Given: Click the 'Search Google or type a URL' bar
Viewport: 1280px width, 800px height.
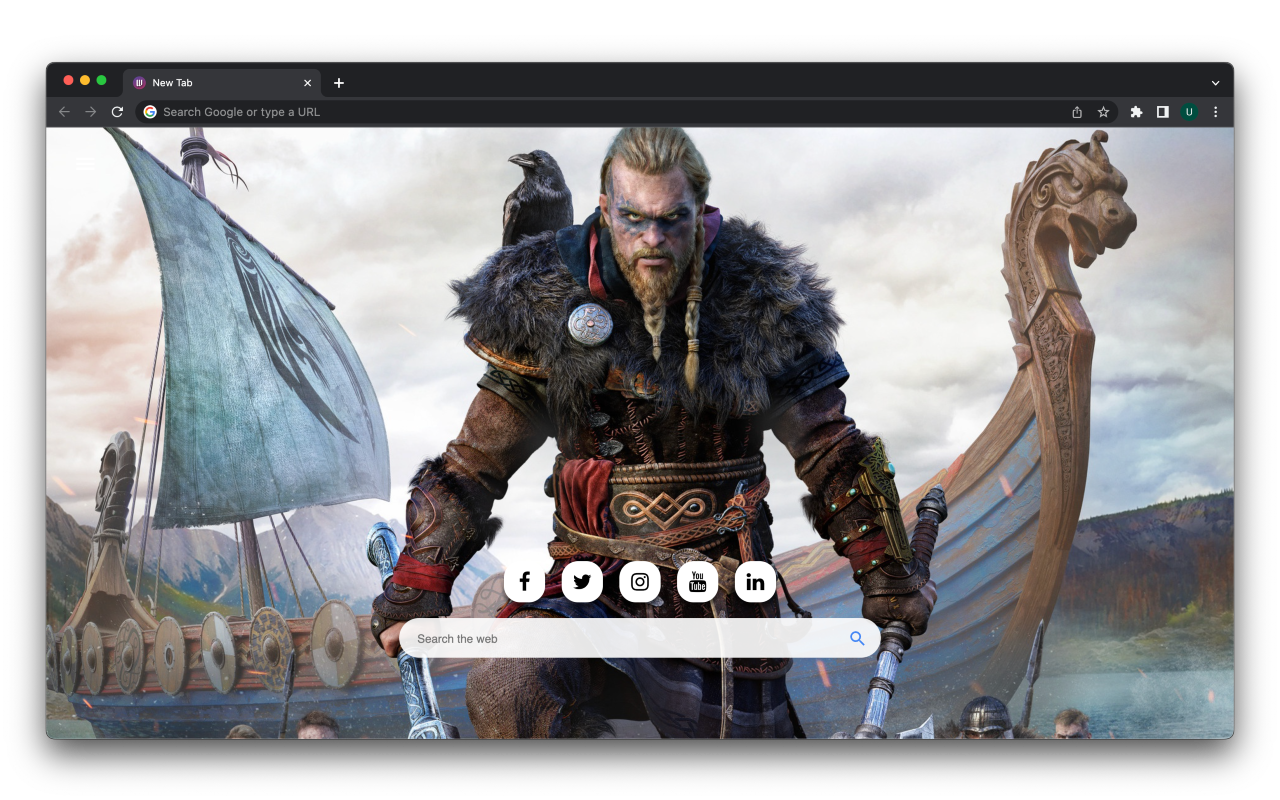Looking at the screenshot, I should tap(626, 112).
